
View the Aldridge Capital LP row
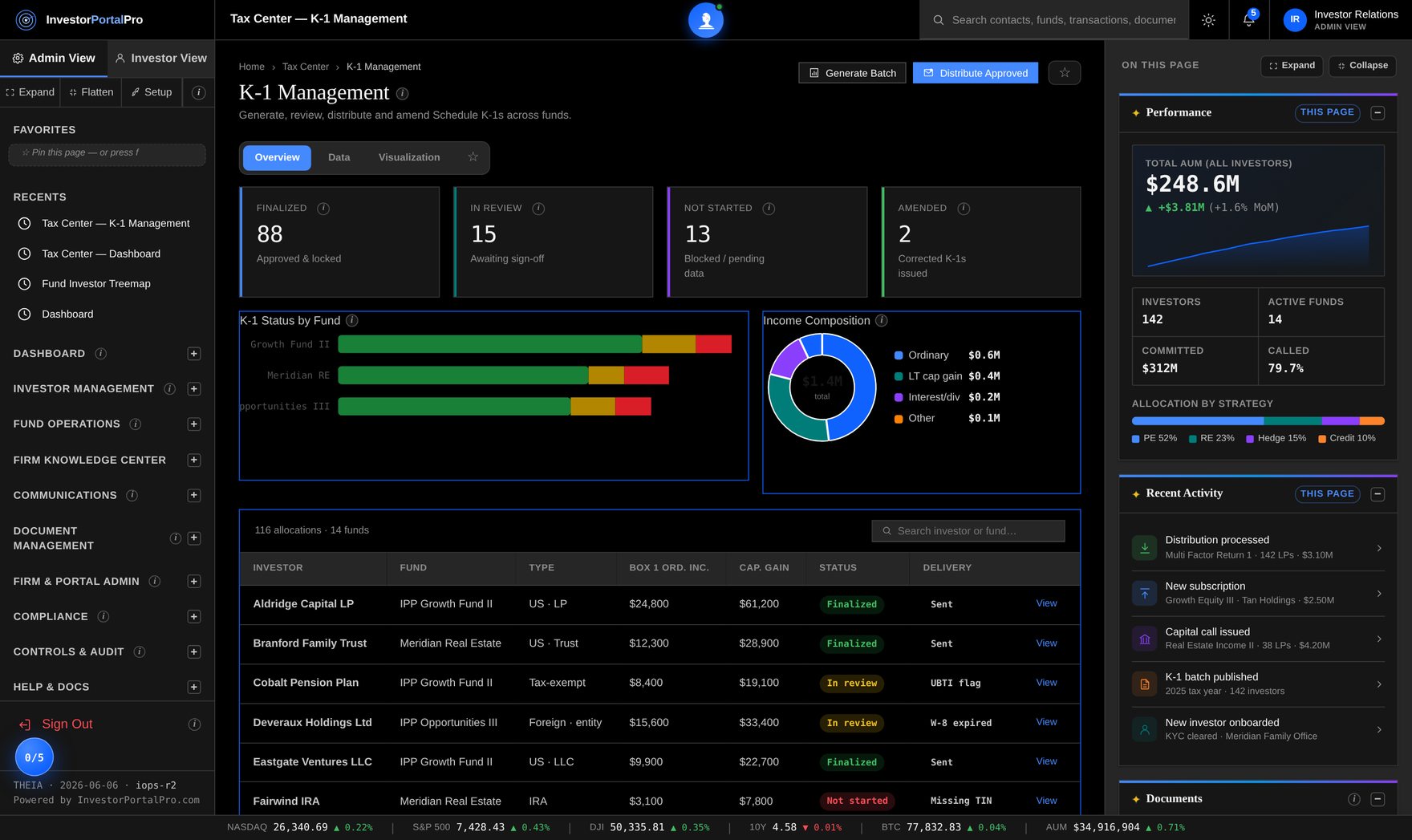coord(1046,603)
